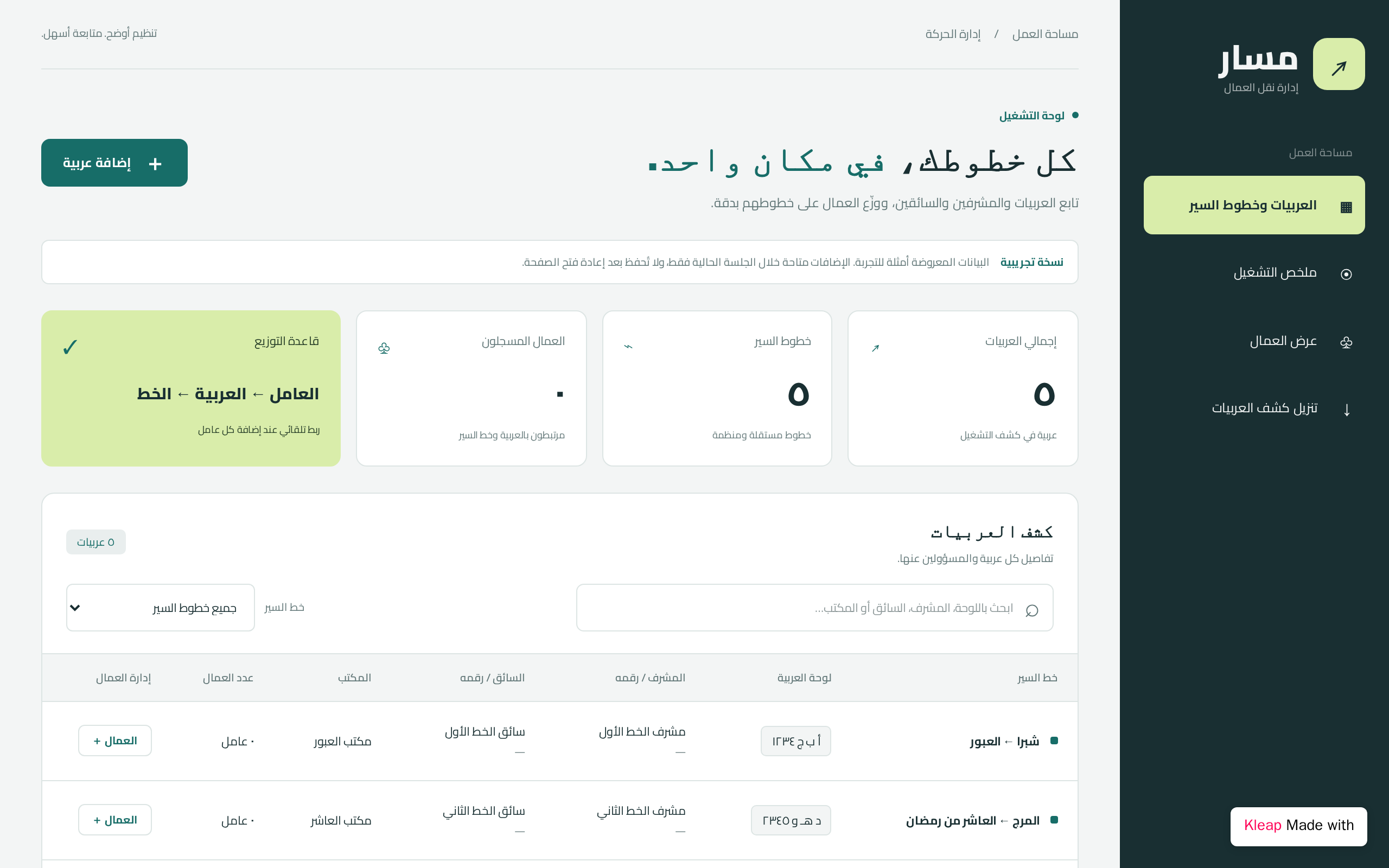Click the checkmark icon in قاعدة التوزيع card

(x=70, y=347)
